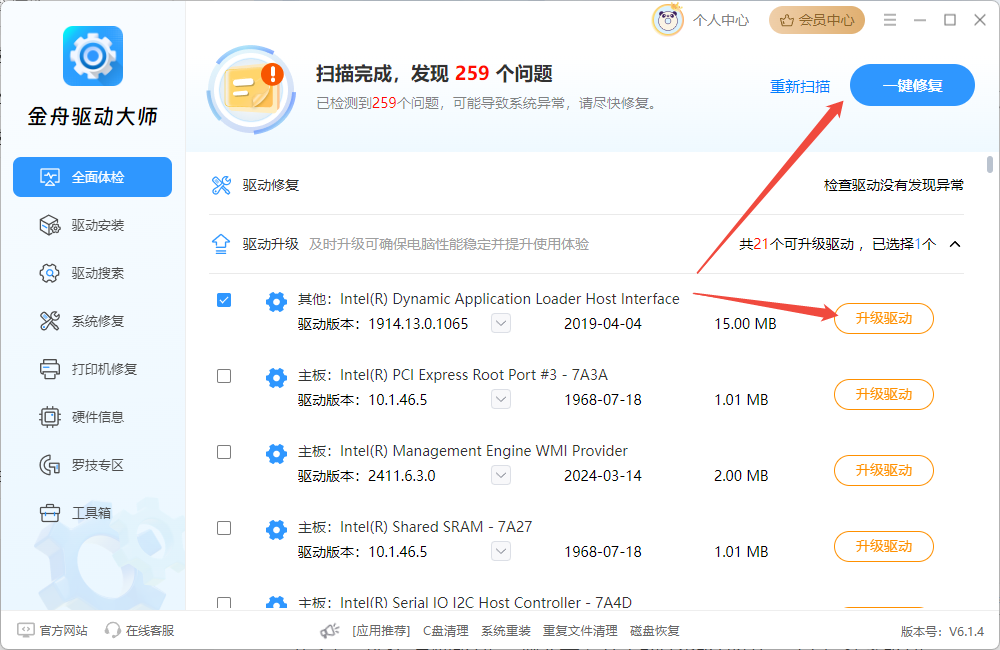Click the 驱动升级 upload arrow icon
The height and width of the screenshot is (650, 1000).
(221, 244)
